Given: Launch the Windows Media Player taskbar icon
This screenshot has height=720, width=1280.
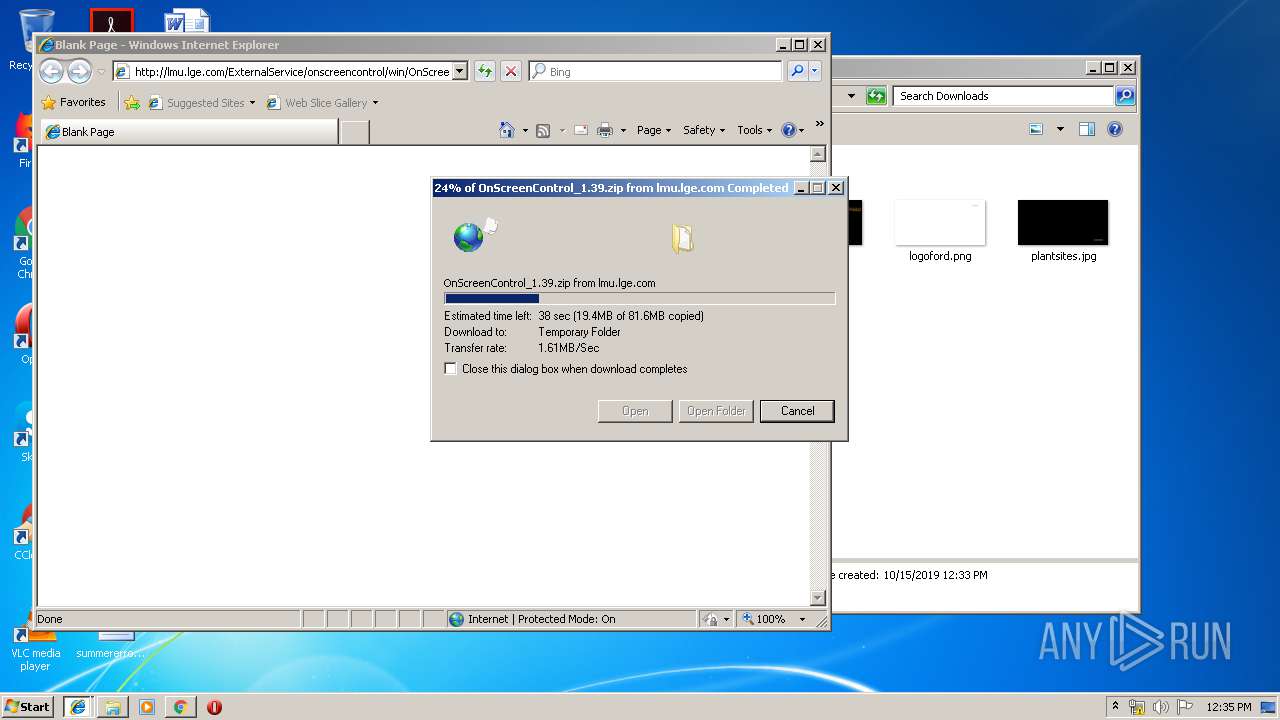Looking at the screenshot, I should [147, 706].
